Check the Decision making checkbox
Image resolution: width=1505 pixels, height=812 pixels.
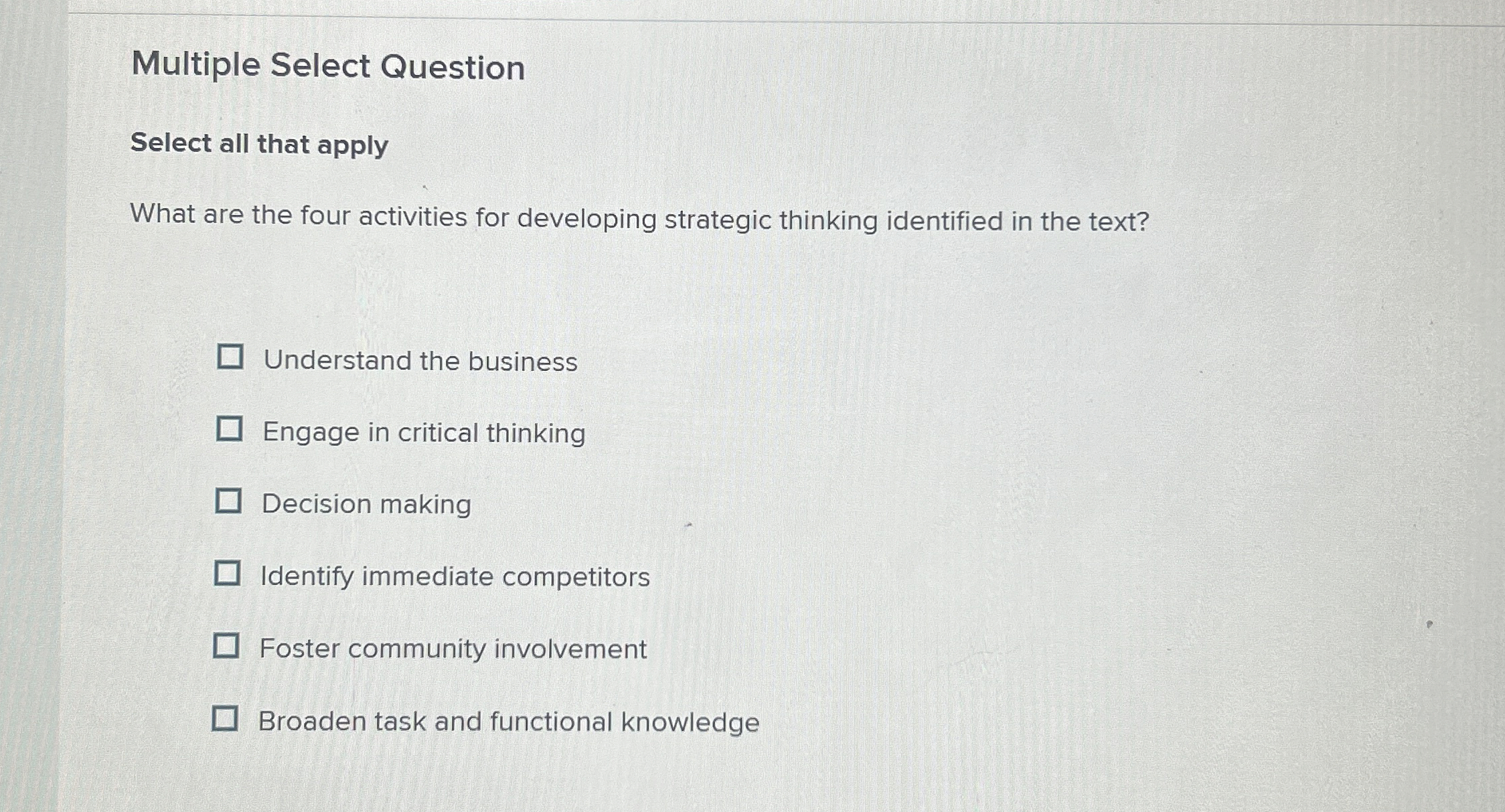(x=229, y=503)
